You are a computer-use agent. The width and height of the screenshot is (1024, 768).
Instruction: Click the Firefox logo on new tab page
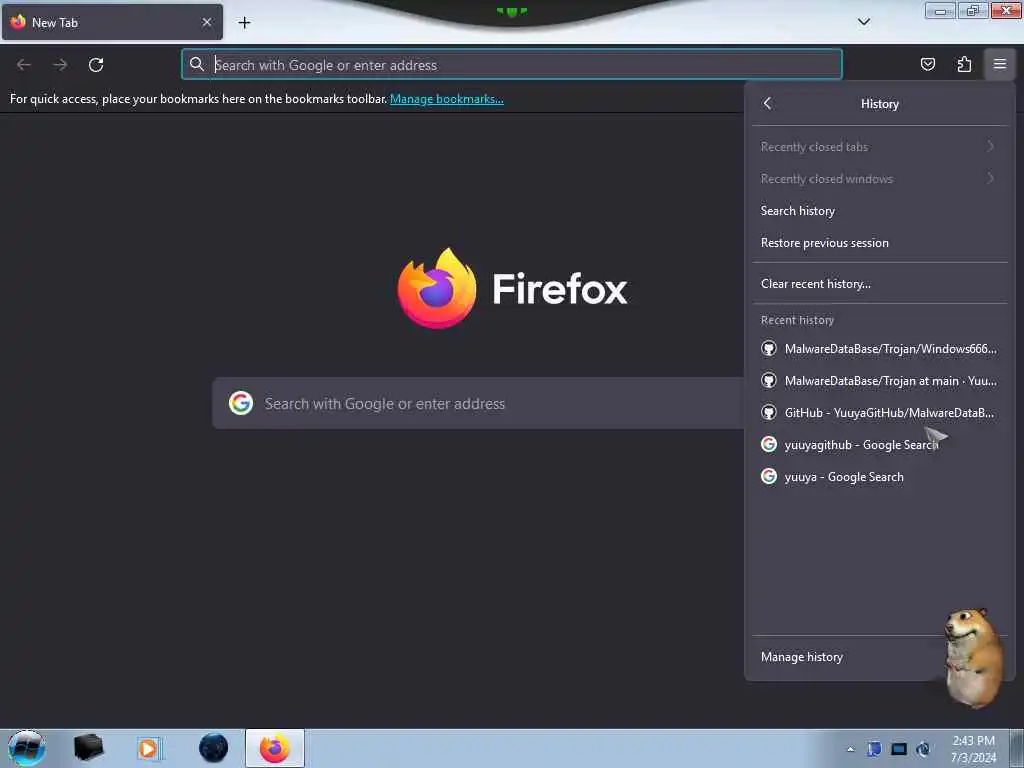pyautogui.click(x=437, y=288)
